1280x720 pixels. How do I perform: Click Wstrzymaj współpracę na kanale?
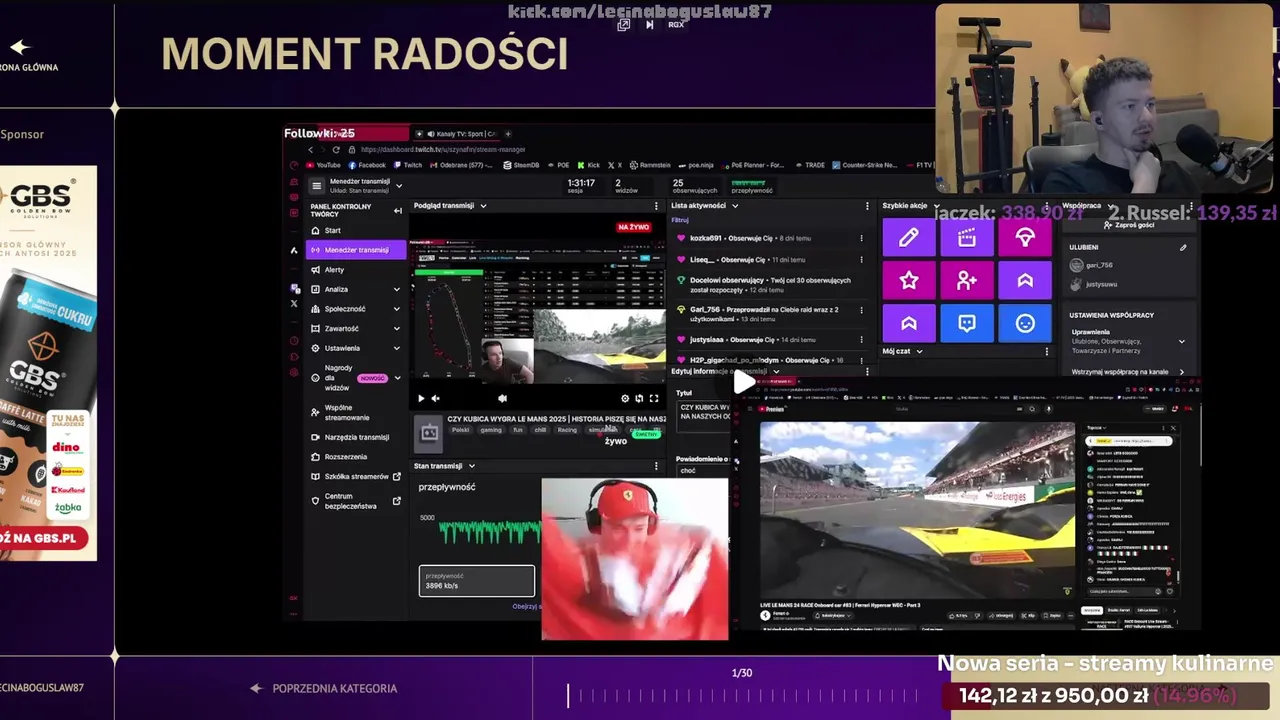click(1128, 372)
